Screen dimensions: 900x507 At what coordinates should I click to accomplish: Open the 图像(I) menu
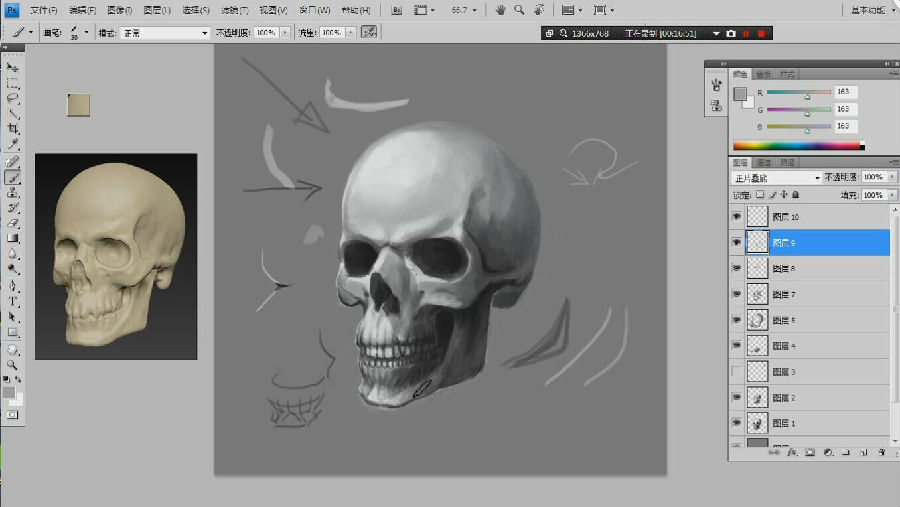(119, 10)
